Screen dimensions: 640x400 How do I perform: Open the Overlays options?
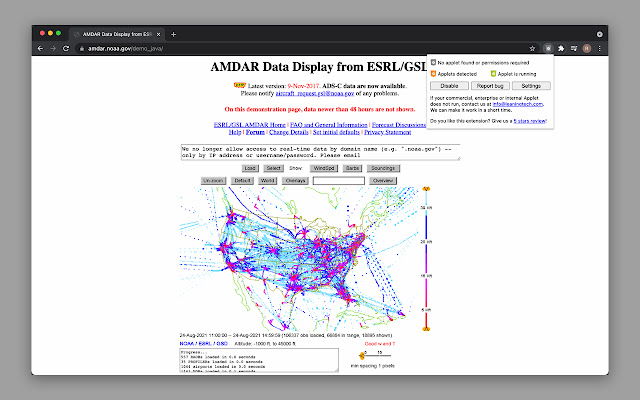(x=296, y=181)
